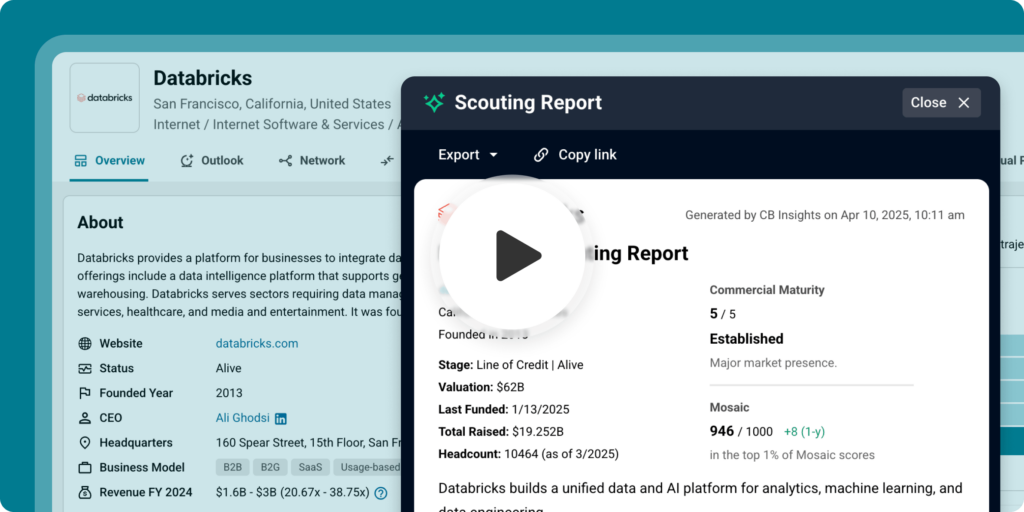This screenshot has width=1024, height=512.
Task: Click the Website globe icon
Action: click(x=84, y=344)
